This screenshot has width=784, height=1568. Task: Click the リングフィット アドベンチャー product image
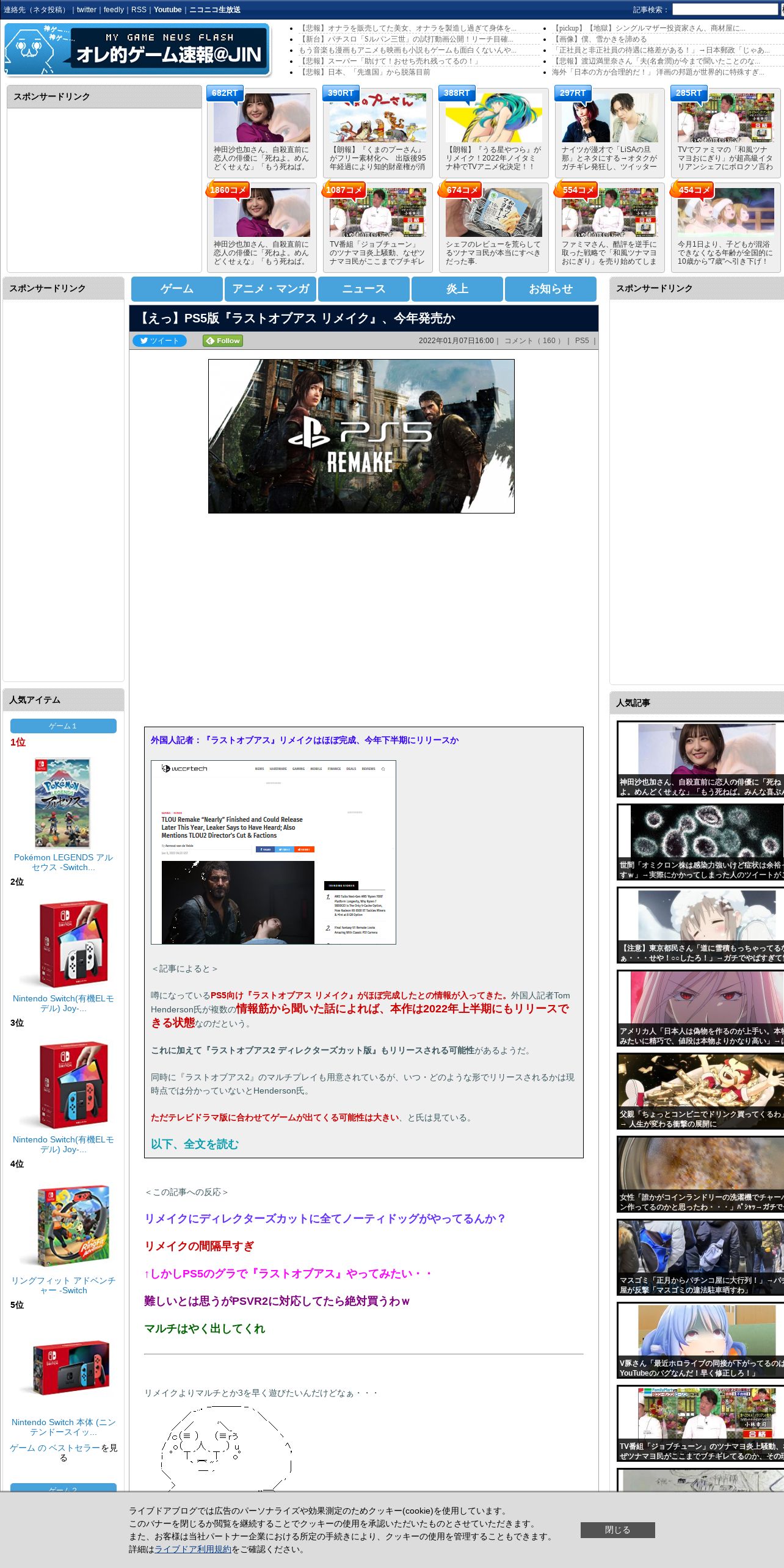pos(64,1225)
